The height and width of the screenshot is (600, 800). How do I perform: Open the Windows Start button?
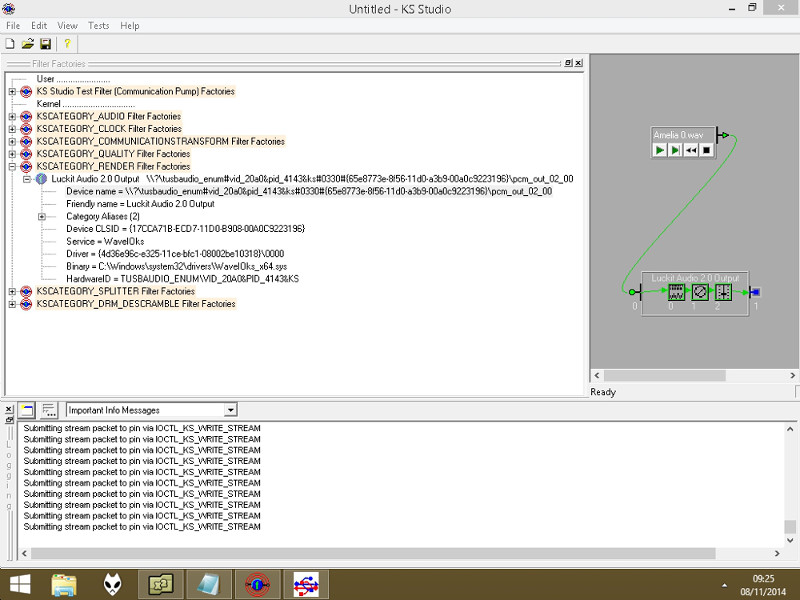tap(19, 585)
